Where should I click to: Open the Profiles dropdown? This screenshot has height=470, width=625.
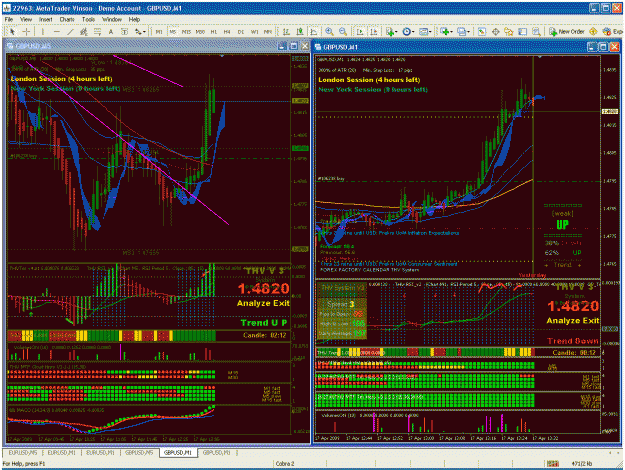[x=463, y=31]
